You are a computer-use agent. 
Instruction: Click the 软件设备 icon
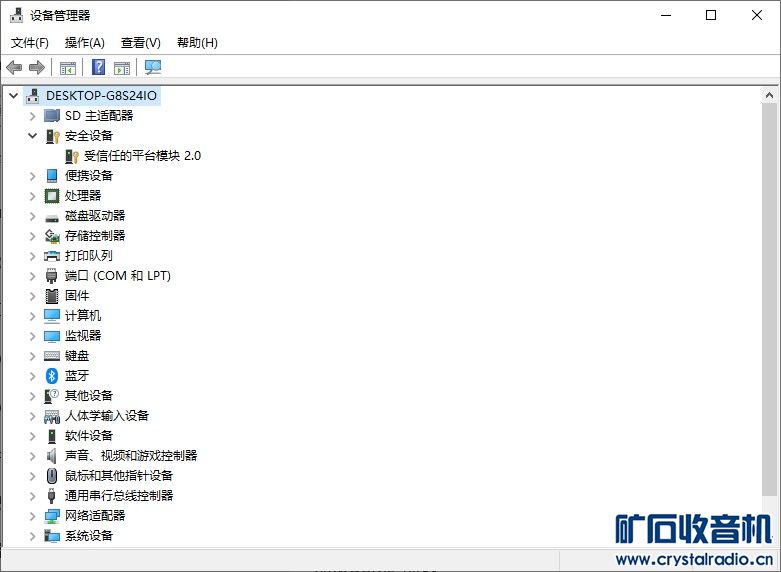pyautogui.click(x=52, y=436)
